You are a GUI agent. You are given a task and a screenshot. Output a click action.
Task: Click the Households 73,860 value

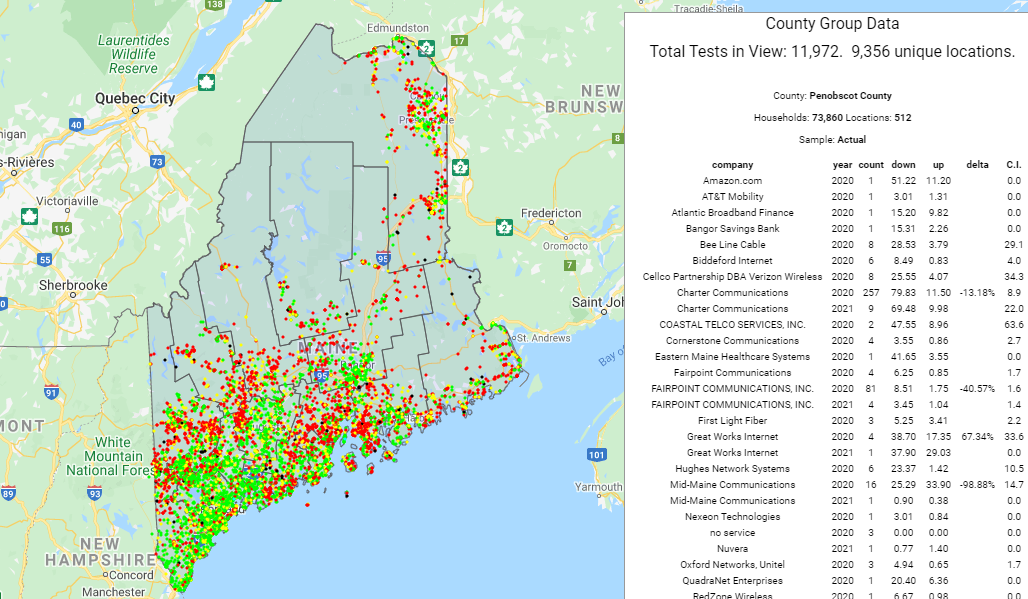pyautogui.click(x=827, y=118)
